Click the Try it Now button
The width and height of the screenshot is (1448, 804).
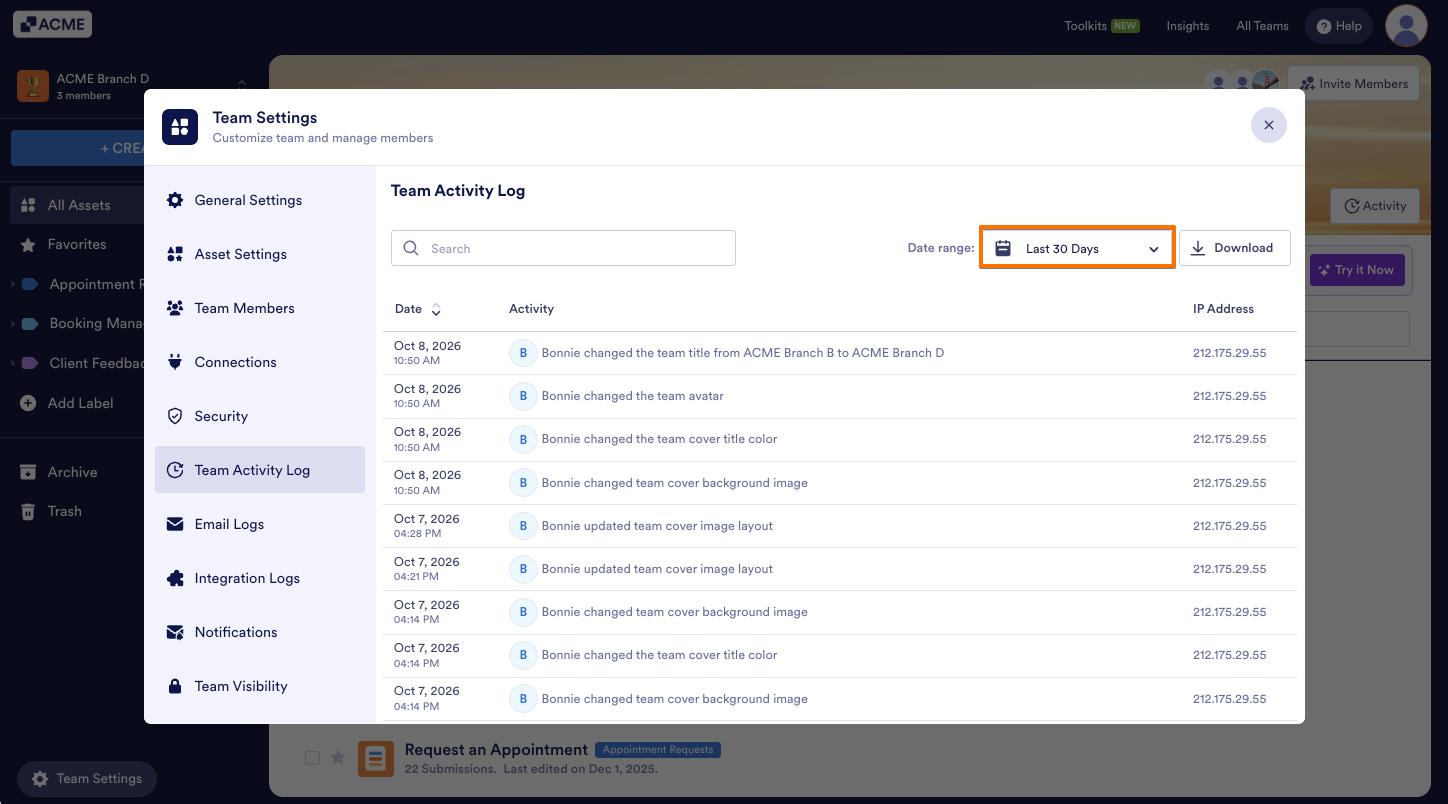pos(1356,270)
